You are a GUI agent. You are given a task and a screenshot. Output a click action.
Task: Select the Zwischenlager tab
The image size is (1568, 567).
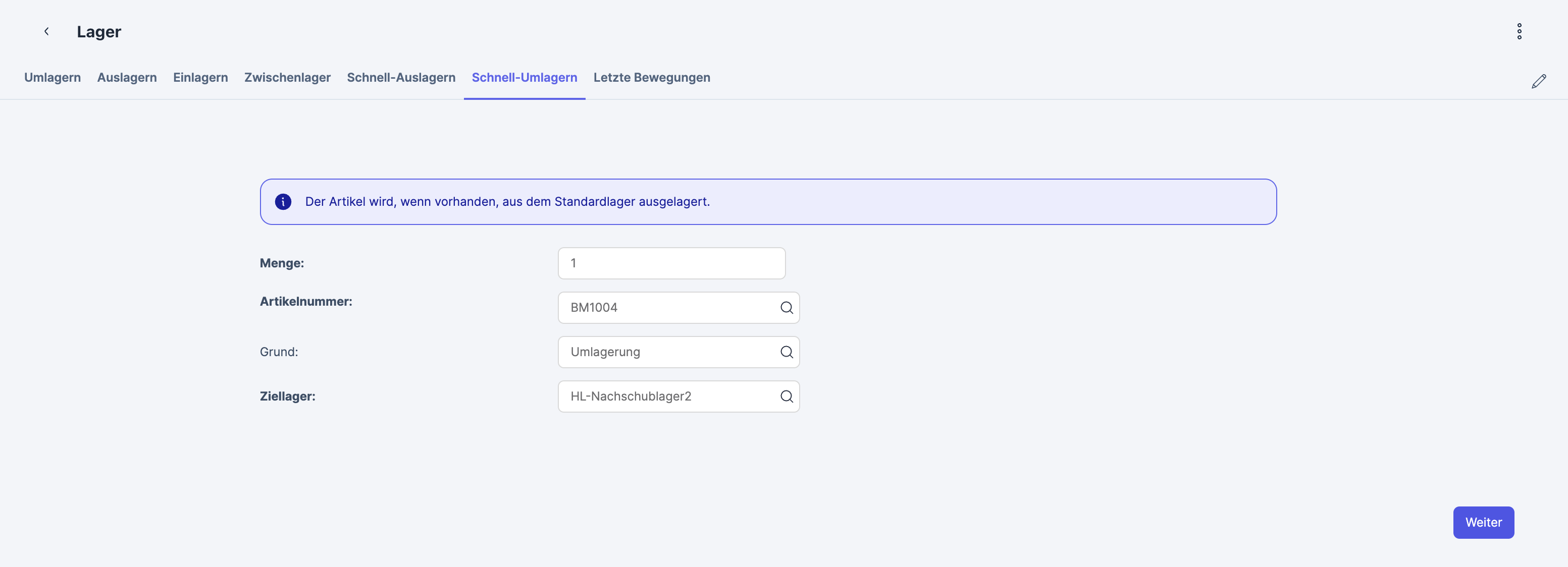(287, 77)
